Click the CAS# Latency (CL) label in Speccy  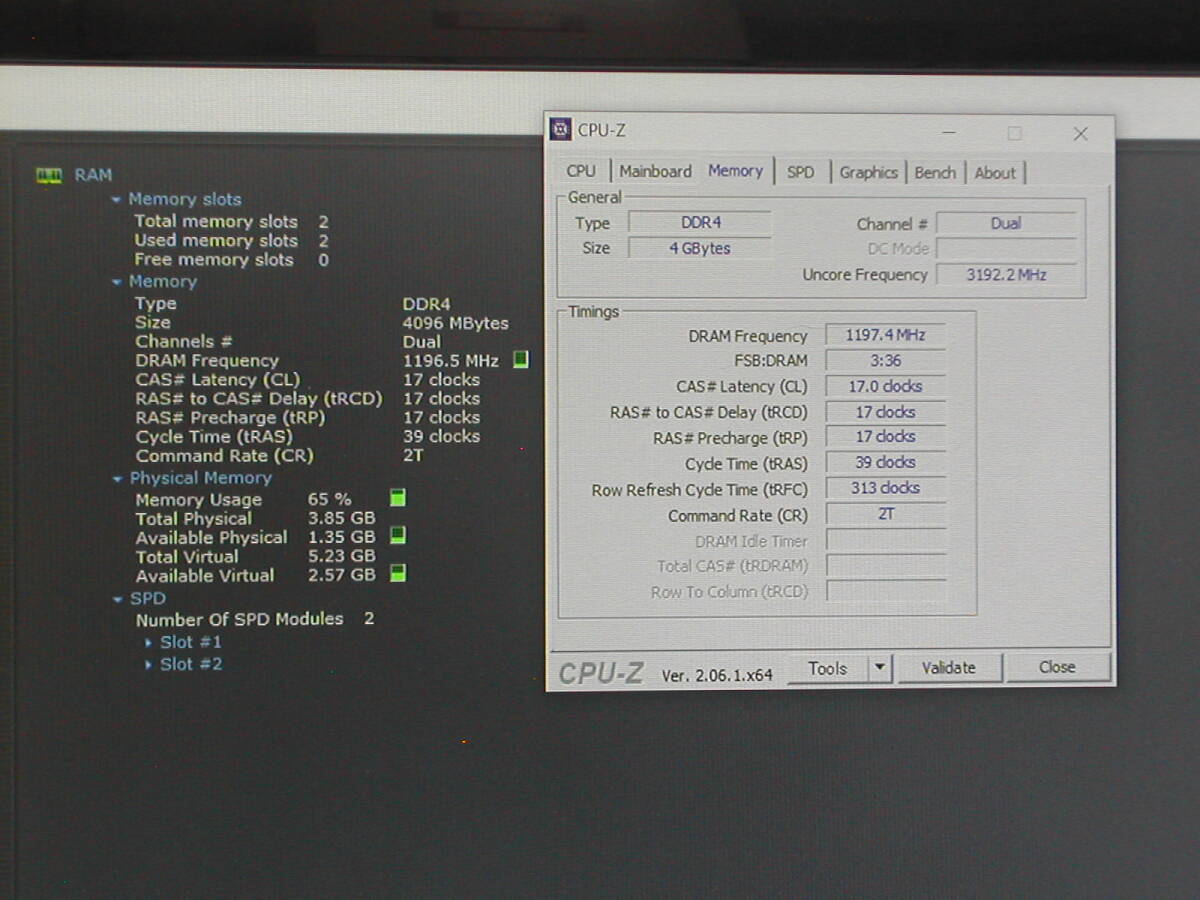pos(218,380)
